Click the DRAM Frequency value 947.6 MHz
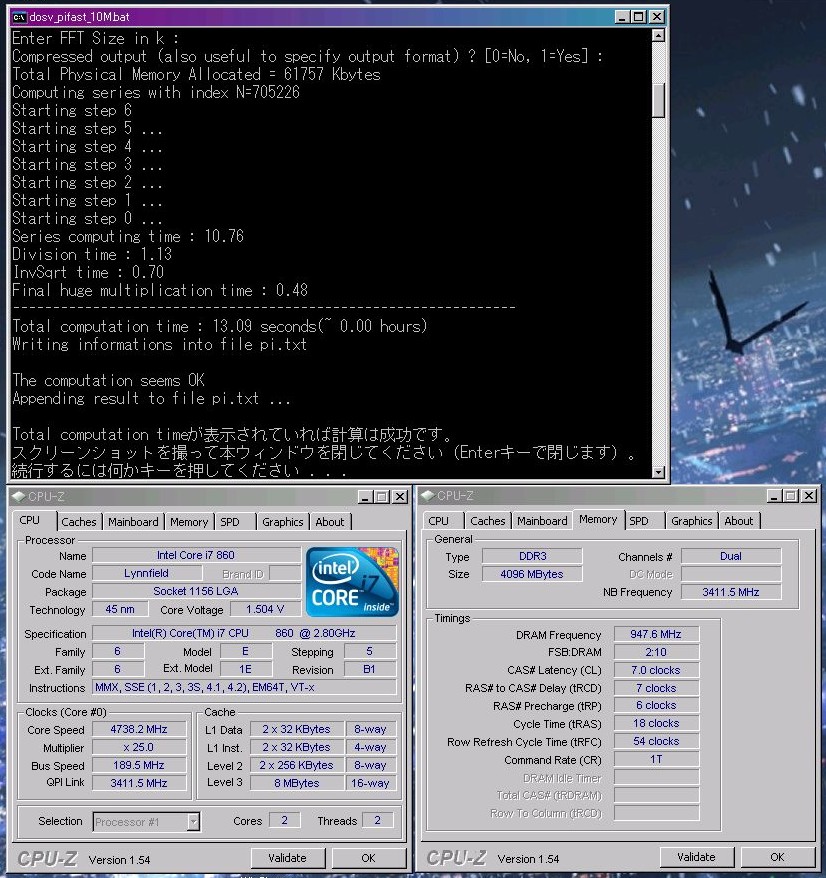Viewport: 826px width, 878px height. (x=656, y=634)
